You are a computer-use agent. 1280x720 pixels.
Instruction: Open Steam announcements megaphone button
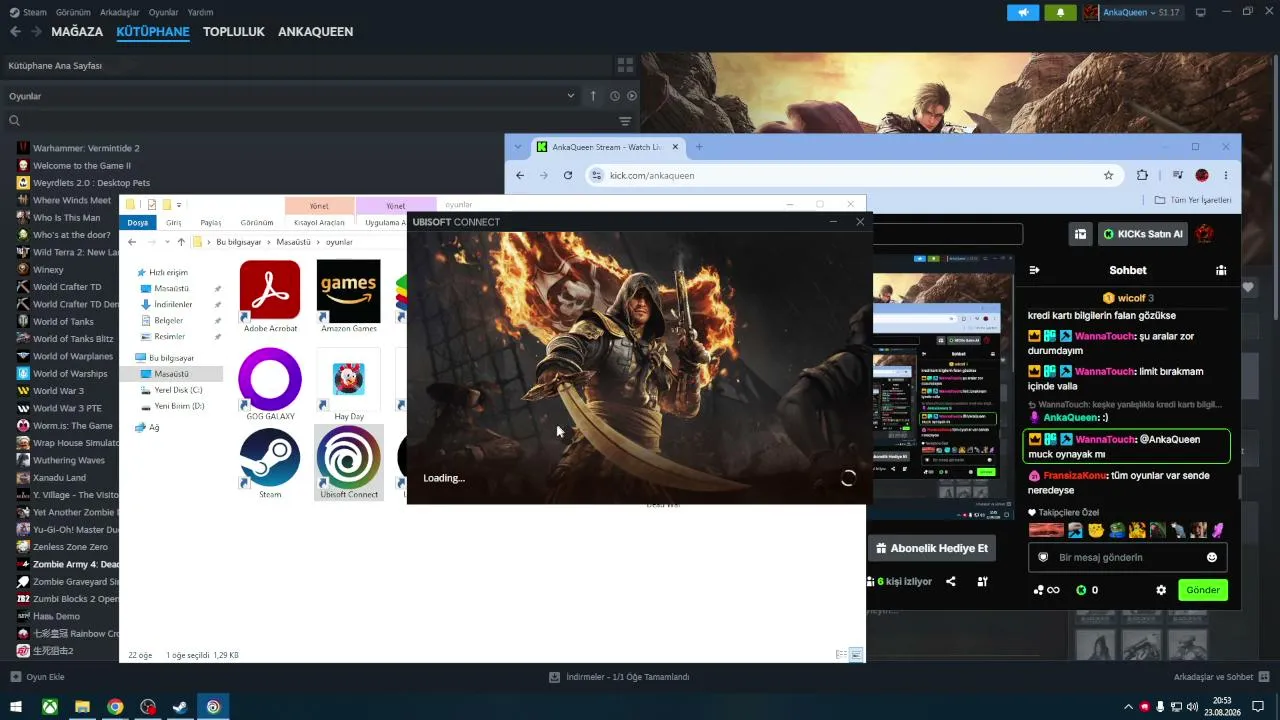point(1023,12)
